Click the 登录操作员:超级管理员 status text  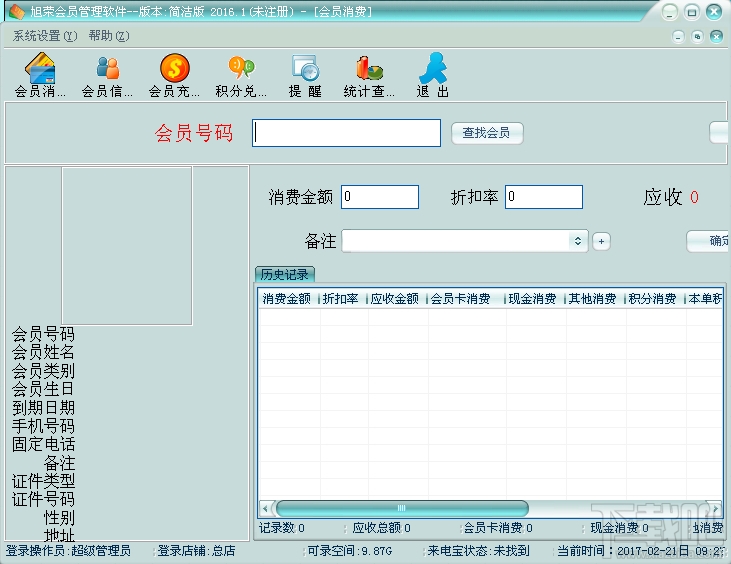click(68, 551)
